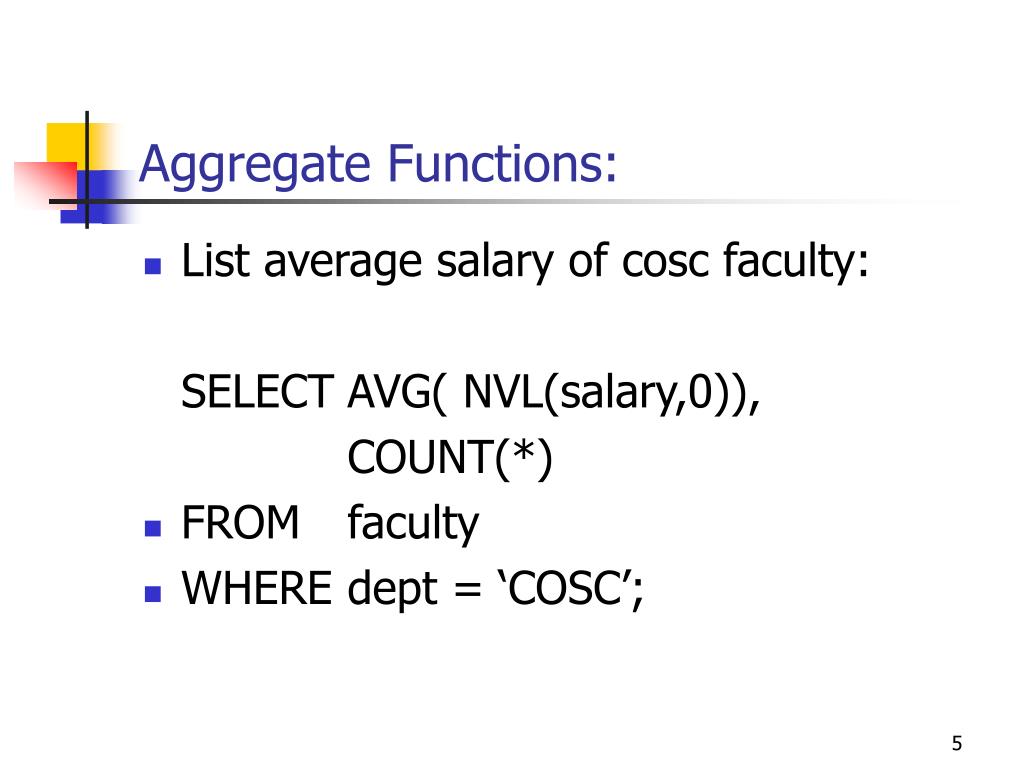Image resolution: width=1024 pixels, height=768 pixels.
Task: Click the SELECT keyword
Action: [x=257, y=392]
